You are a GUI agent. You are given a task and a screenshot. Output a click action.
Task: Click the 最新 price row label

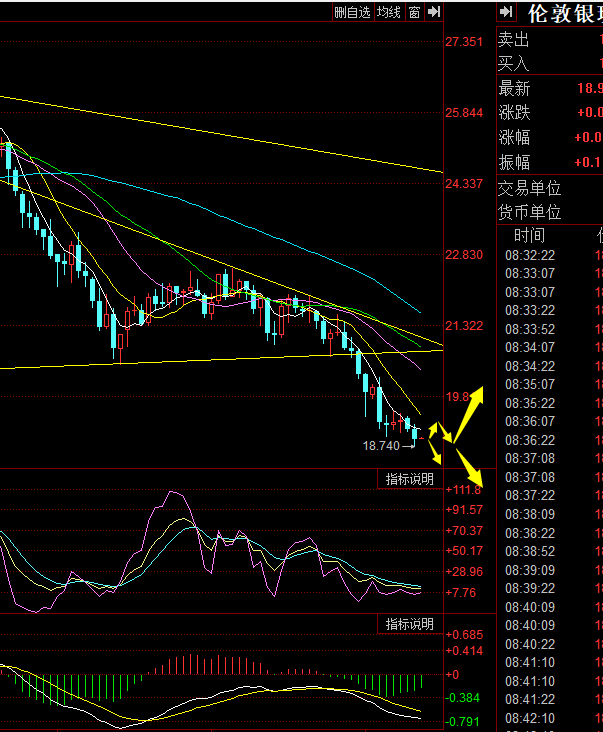click(x=514, y=88)
